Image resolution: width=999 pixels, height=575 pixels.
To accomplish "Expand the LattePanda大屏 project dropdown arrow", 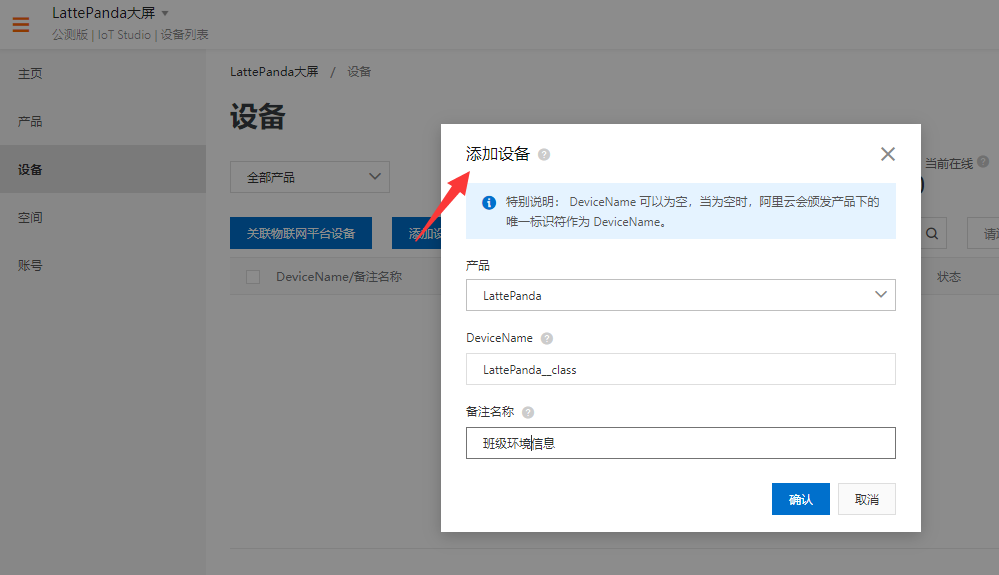I will point(165,13).
